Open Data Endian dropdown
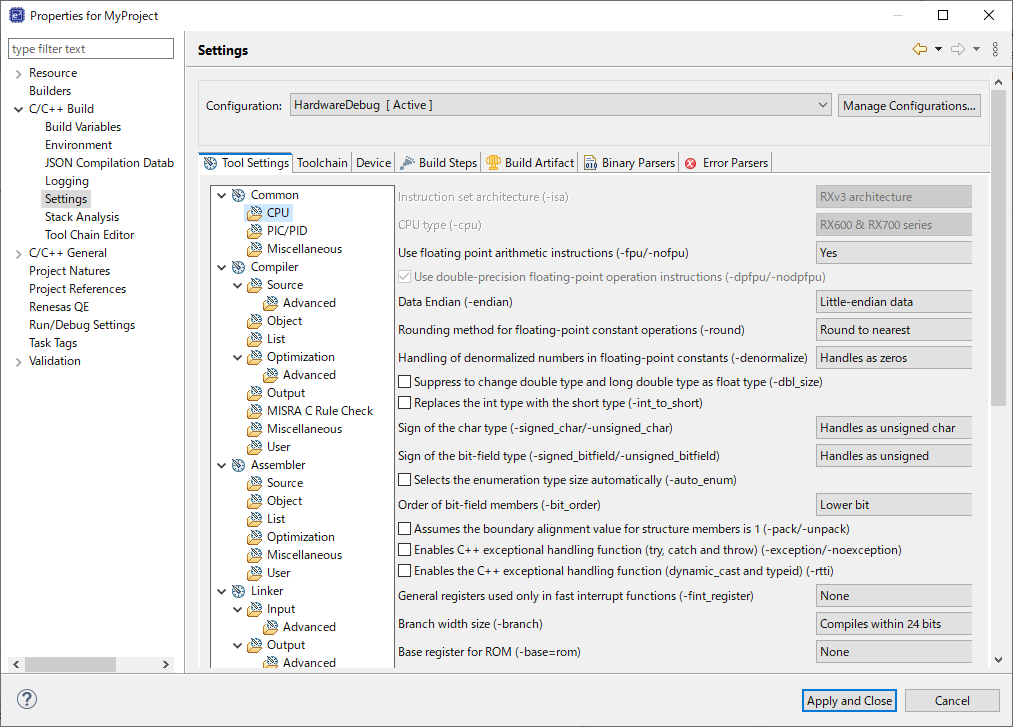Image resolution: width=1013 pixels, height=727 pixels. coord(893,302)
